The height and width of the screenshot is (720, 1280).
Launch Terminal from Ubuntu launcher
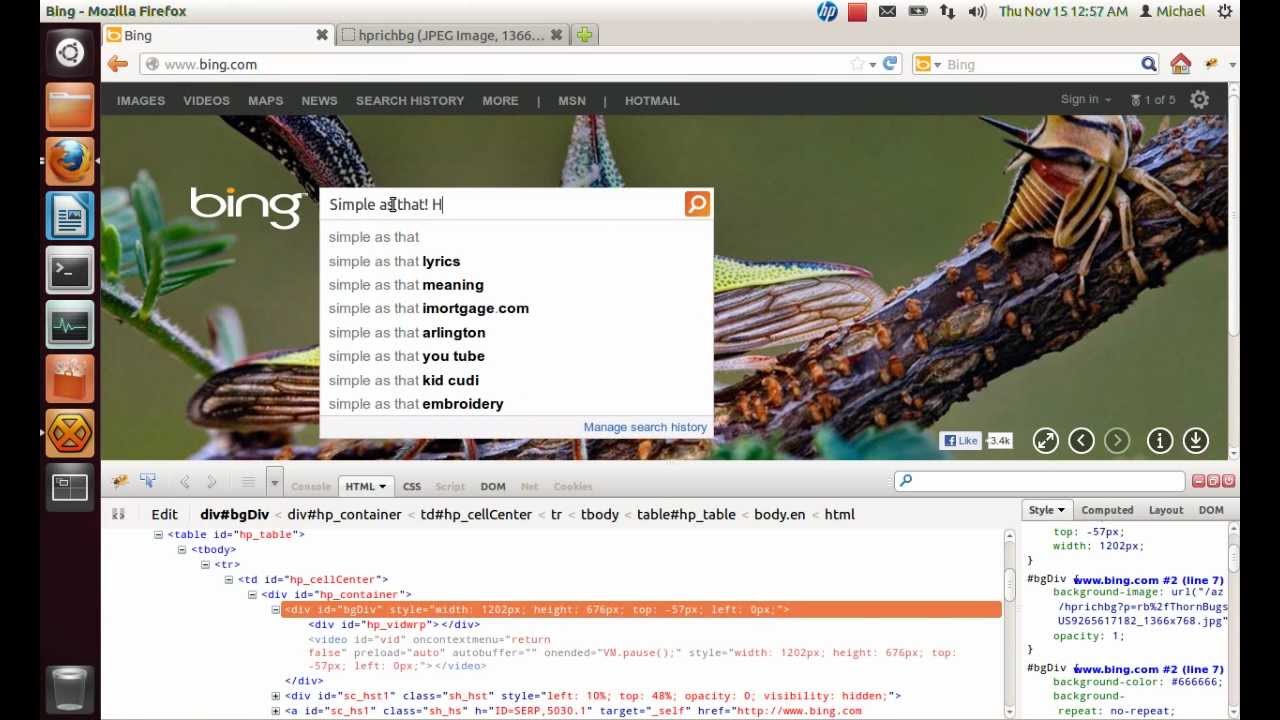[69, 270]
